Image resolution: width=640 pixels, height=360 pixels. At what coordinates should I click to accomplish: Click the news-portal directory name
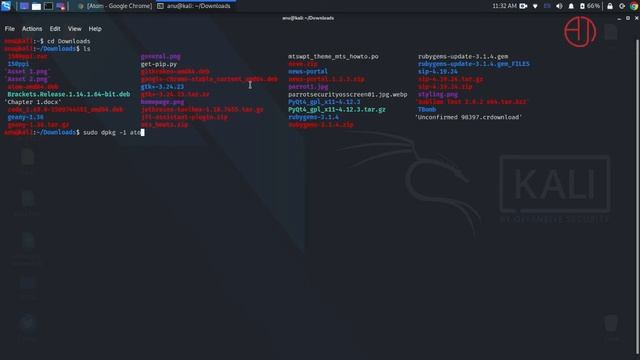(x=308, y=71)
